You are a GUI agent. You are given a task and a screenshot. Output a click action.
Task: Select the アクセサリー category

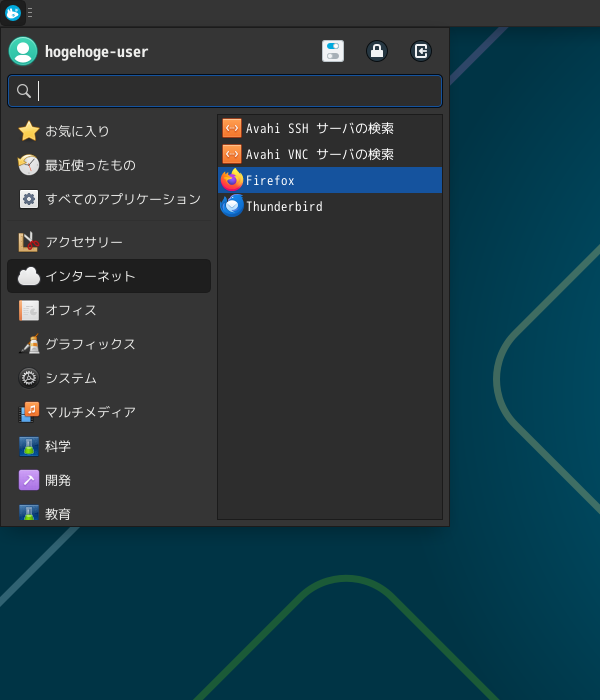pos(109,242)
